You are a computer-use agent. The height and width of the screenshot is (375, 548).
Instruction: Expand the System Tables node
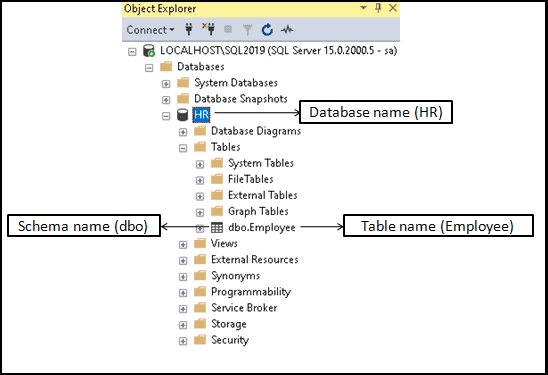click(x=200, y=164)
